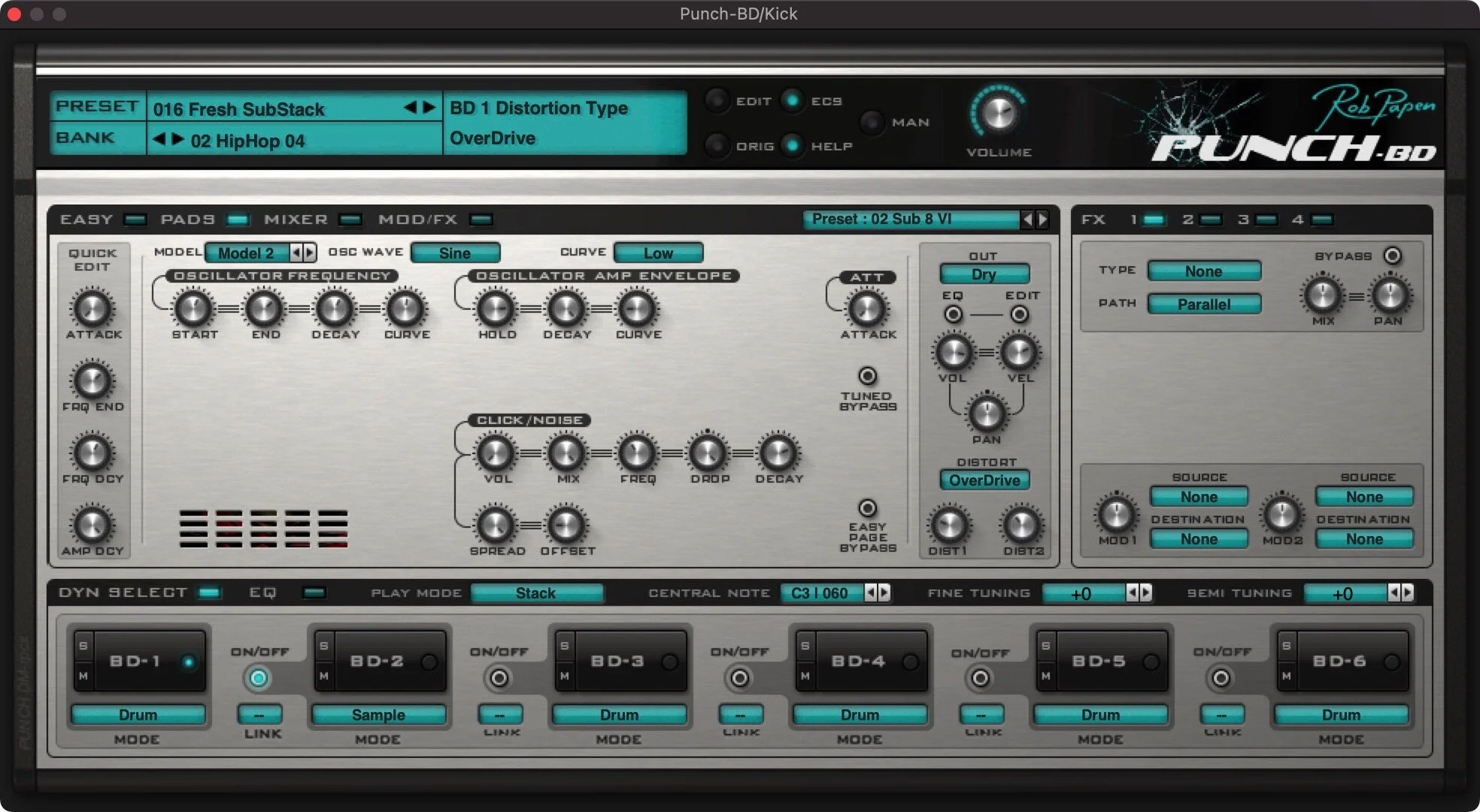Click the Model 2 next arrow
The width and height of the screenshot is (1480, 812).
309,253
